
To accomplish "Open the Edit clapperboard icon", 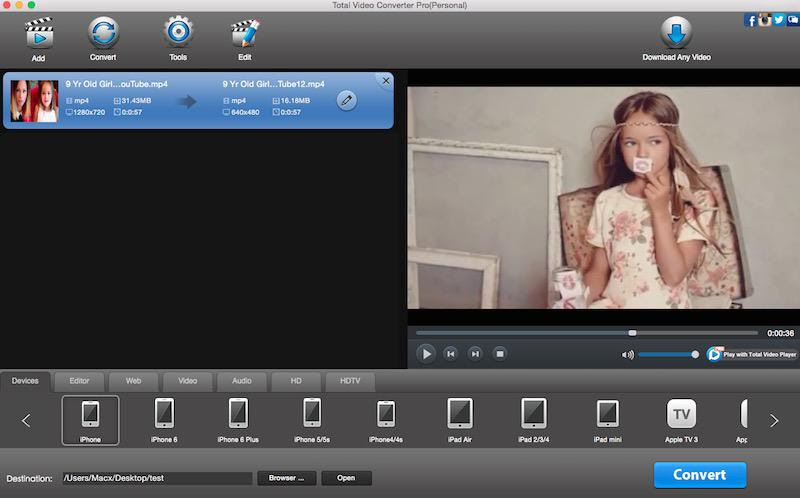I will click(x=245, y=34).
